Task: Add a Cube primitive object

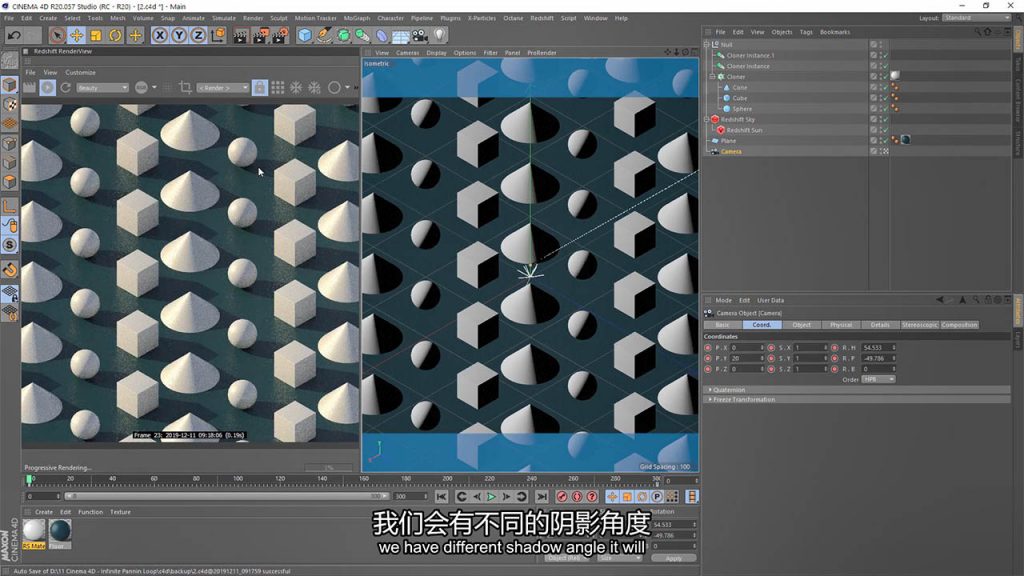Action: [305, 35]
